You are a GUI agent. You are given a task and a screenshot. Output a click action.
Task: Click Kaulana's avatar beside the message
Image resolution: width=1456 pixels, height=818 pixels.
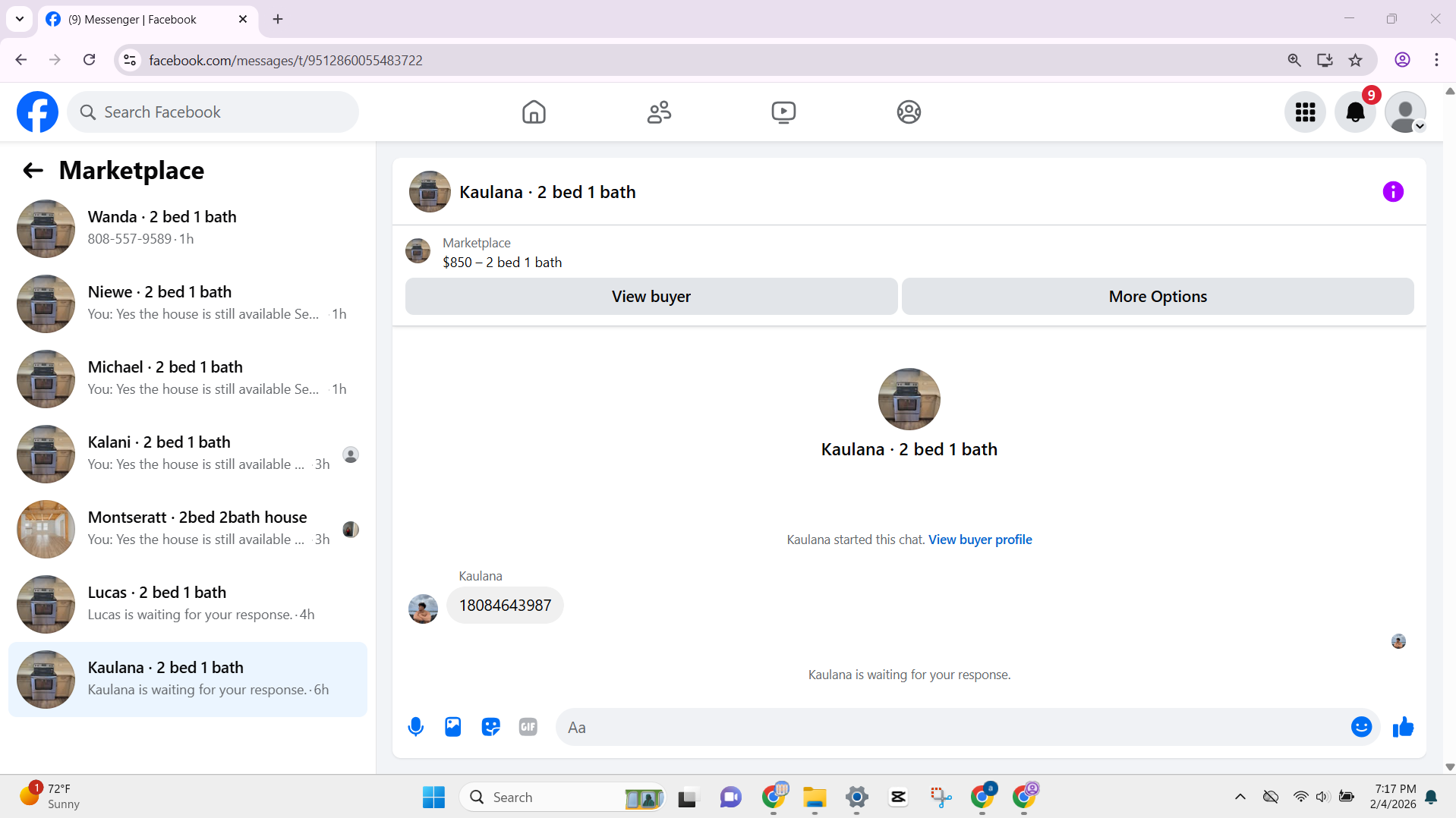(423, 609)
